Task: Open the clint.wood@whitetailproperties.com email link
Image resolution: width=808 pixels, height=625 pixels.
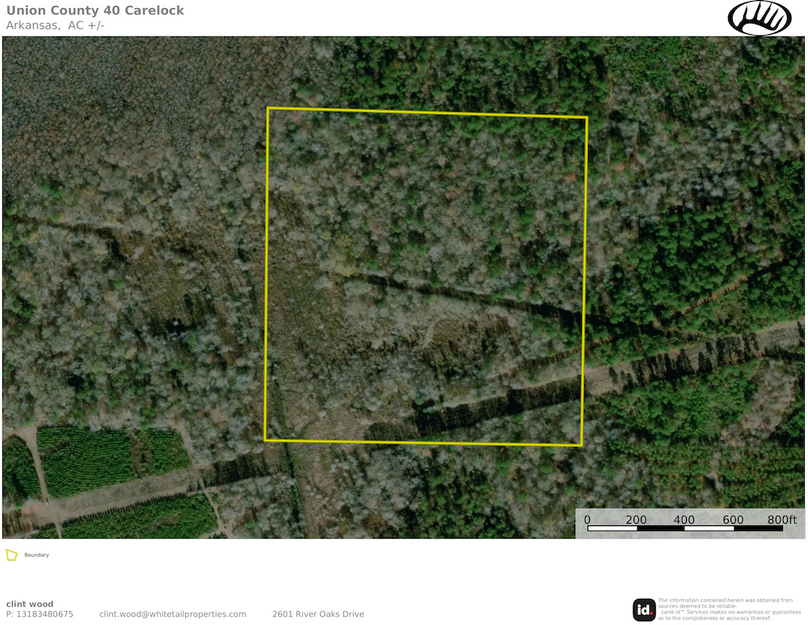Action: [x=173, y=614]
